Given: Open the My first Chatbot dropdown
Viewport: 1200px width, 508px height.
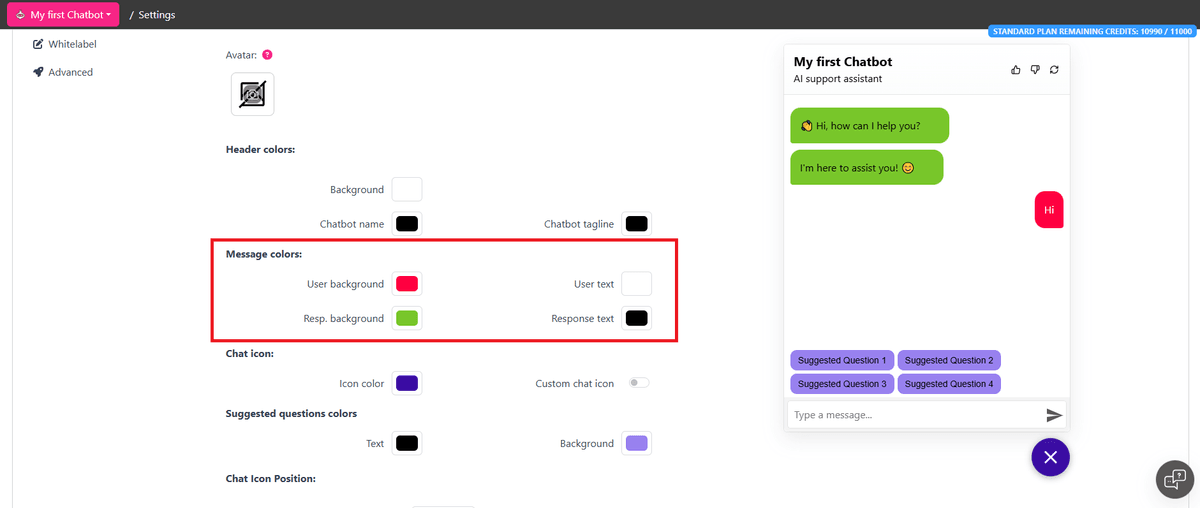Looking at the screenshot, I should point(63,14).
